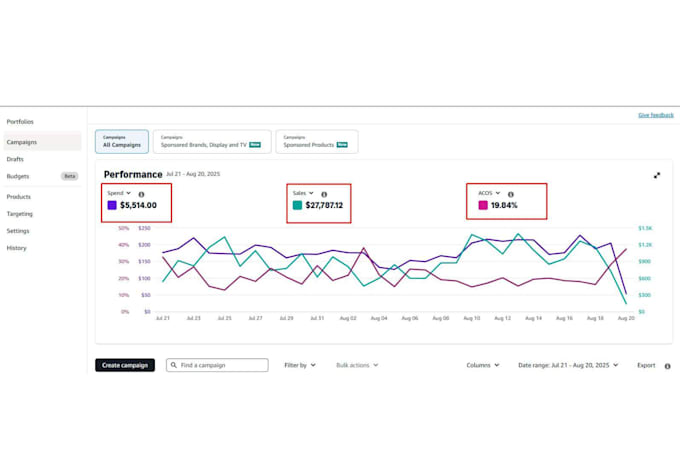Click the Export button
This screenshot has width=680, height=459.
tap(646, 365)
